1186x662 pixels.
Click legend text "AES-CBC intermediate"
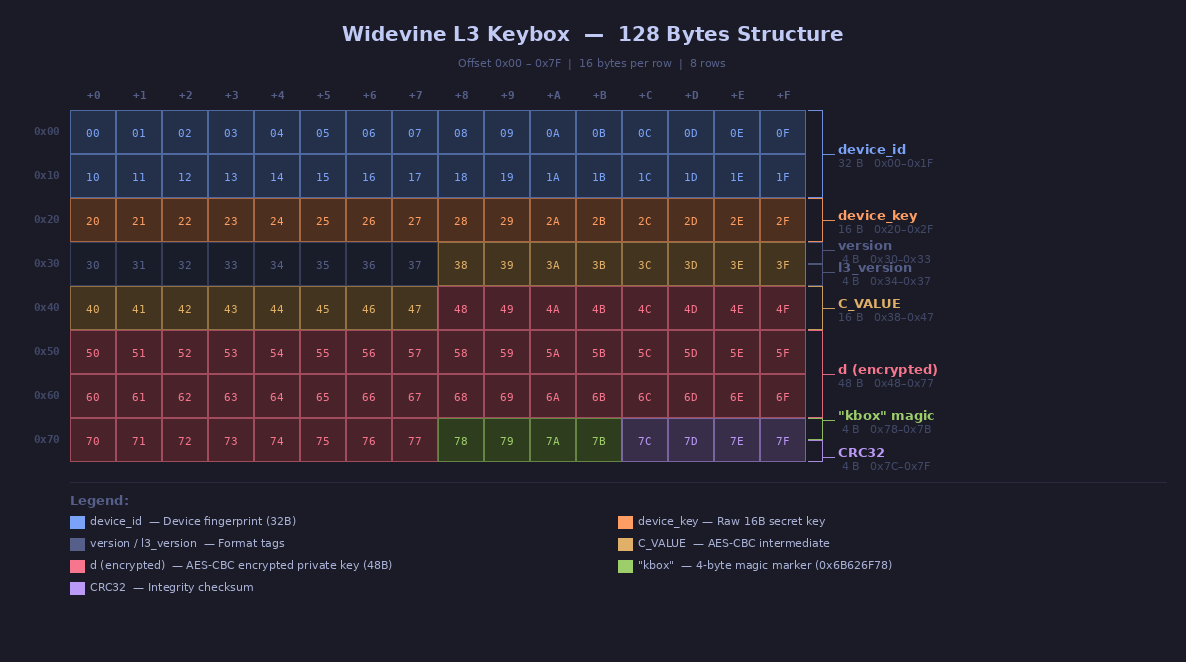click(x=768, y=543)
